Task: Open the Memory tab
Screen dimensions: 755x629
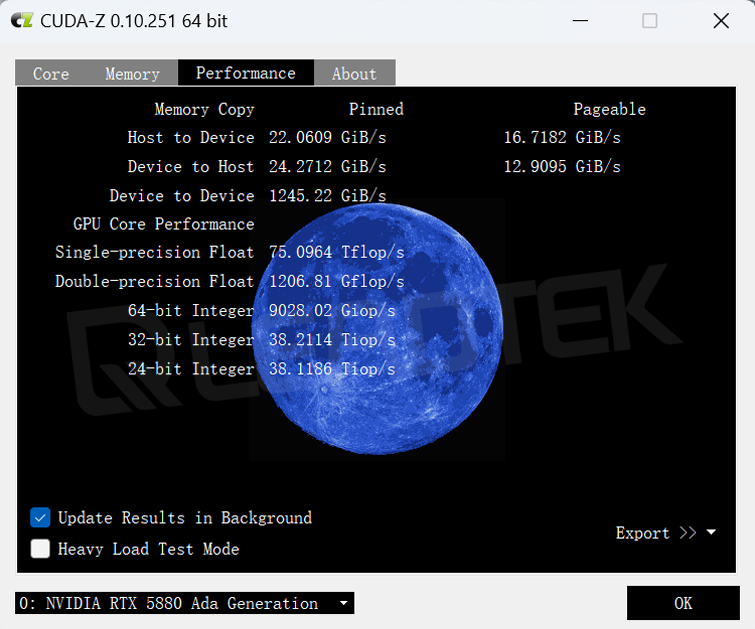Action: [132, 74]
